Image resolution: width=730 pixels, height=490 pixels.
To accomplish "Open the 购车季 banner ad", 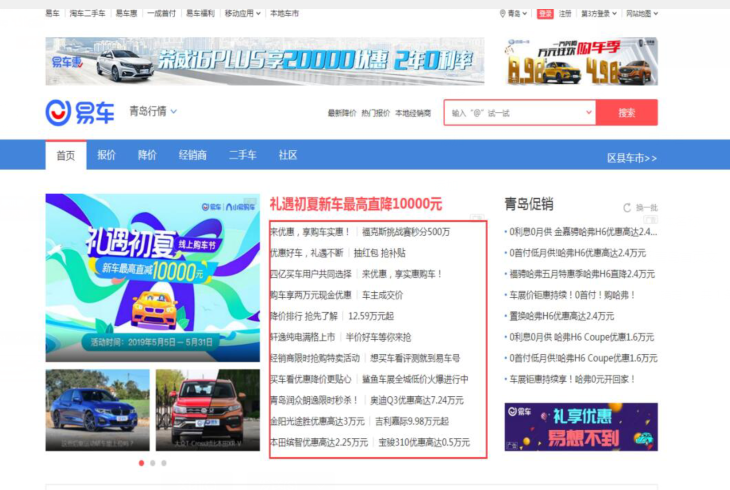I will [x=581, y=61].
